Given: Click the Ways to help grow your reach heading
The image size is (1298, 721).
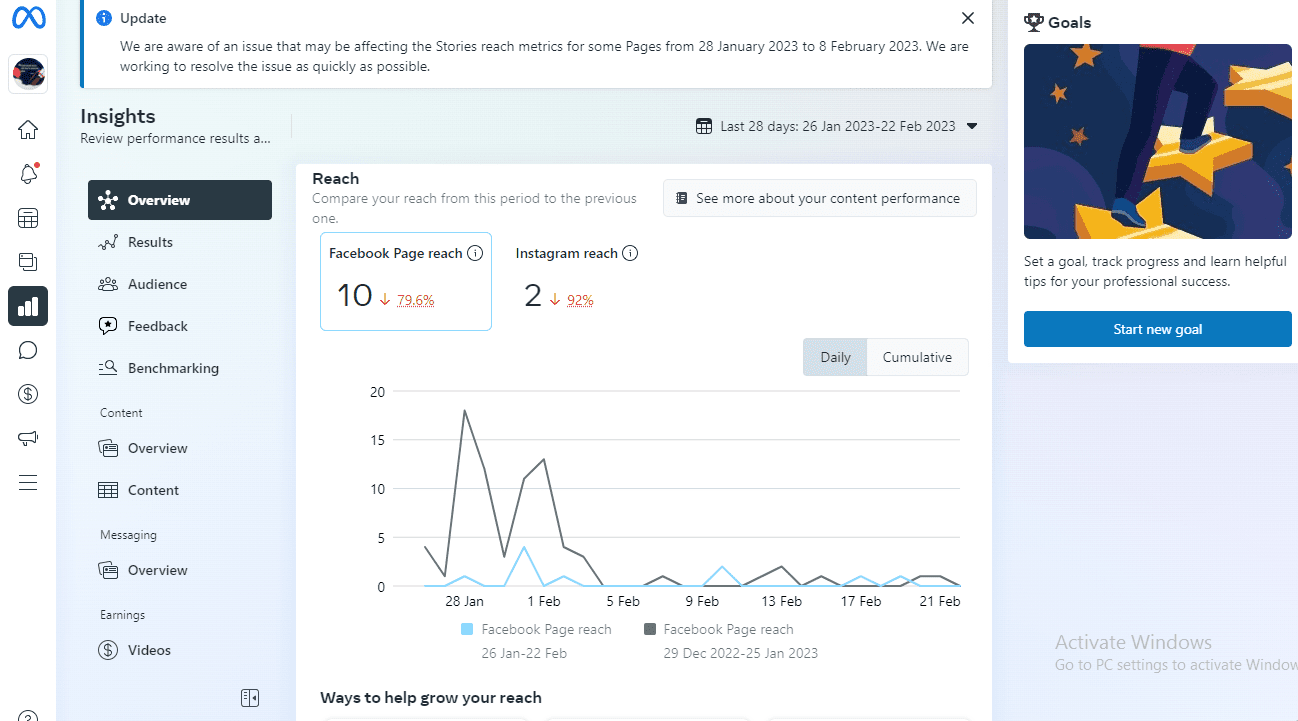Looking at the screenshot, I should pyautogui.click(x=431, y=697).
